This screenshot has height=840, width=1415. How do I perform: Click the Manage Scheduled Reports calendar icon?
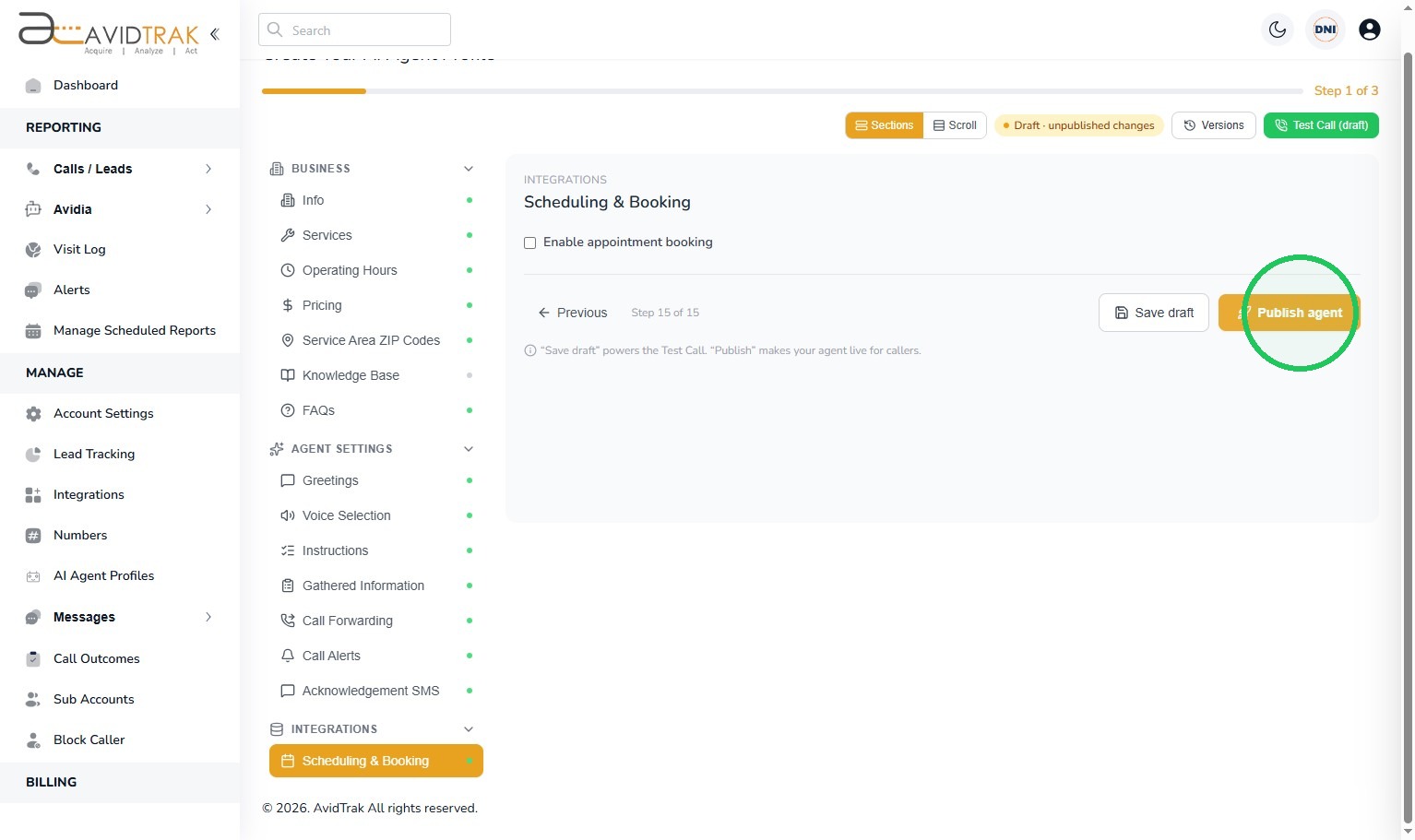(33, 331)
